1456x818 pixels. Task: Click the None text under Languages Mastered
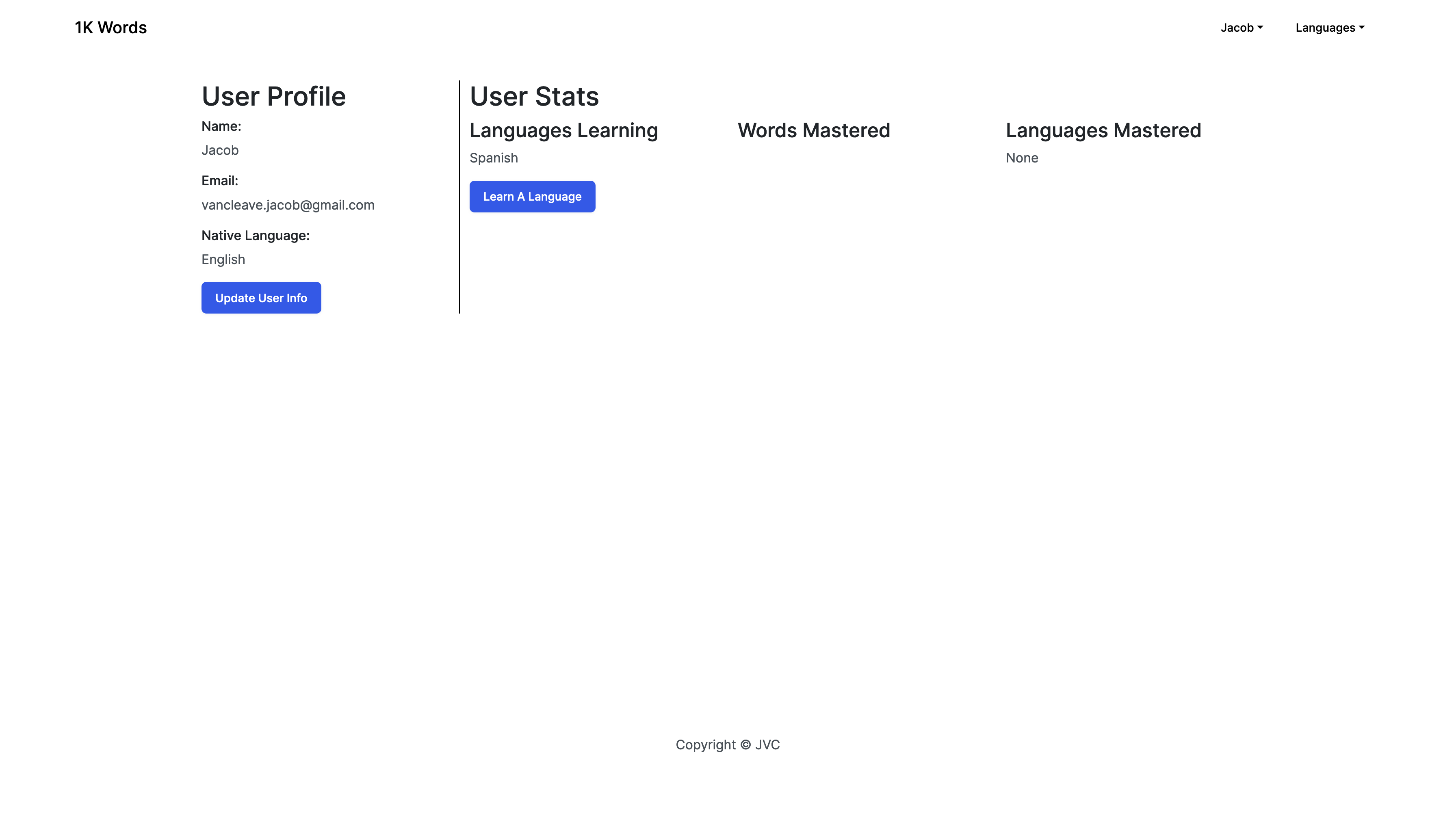1021,158
